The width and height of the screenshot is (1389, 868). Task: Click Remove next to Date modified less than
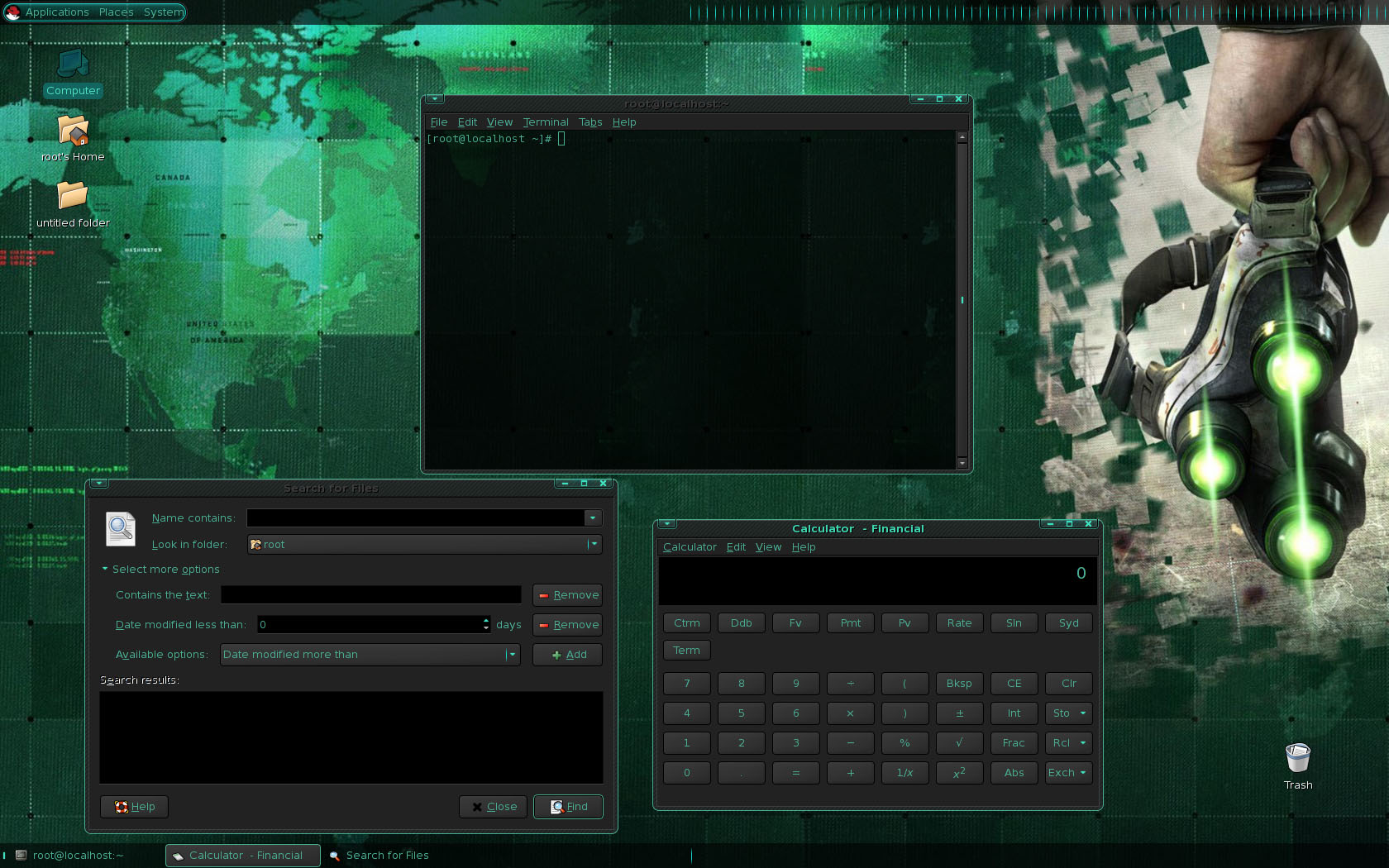[567, 625]
